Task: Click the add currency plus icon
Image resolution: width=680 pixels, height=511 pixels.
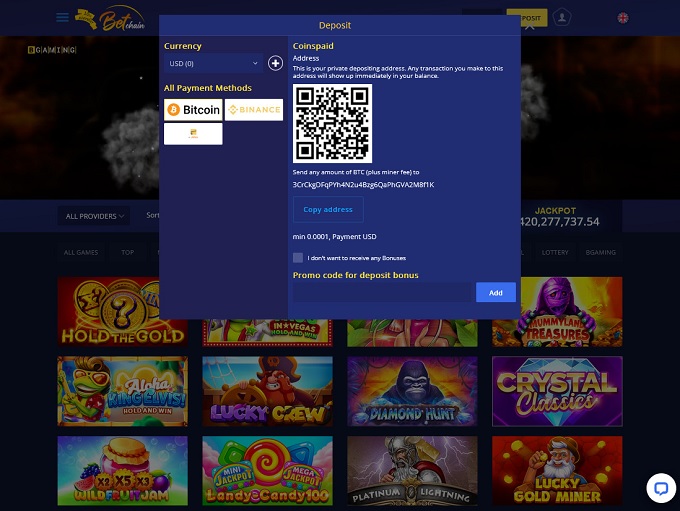Action: point(275,63)
